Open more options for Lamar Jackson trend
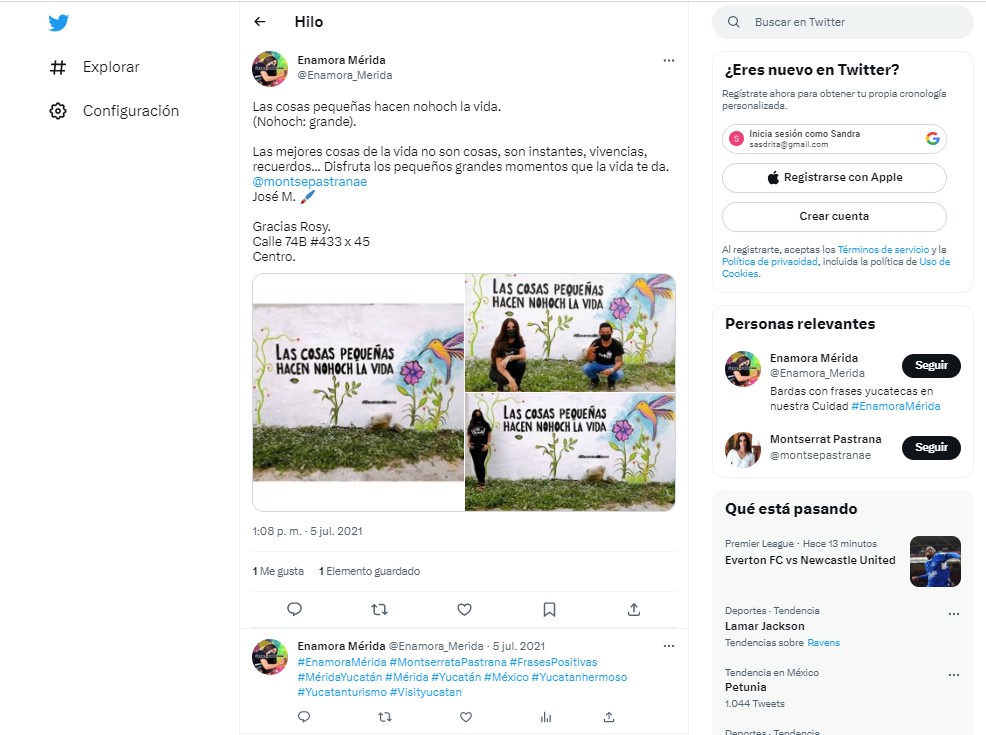The height and width of the screenshot is (735, 986). pyautogui.click(x=954, y=614)
